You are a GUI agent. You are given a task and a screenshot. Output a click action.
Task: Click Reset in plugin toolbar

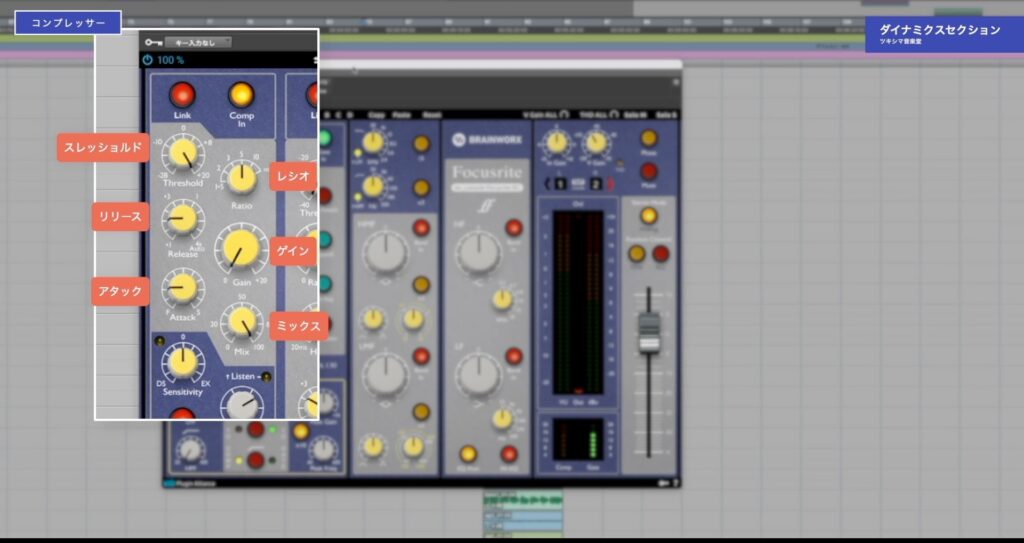pos(432,114)
